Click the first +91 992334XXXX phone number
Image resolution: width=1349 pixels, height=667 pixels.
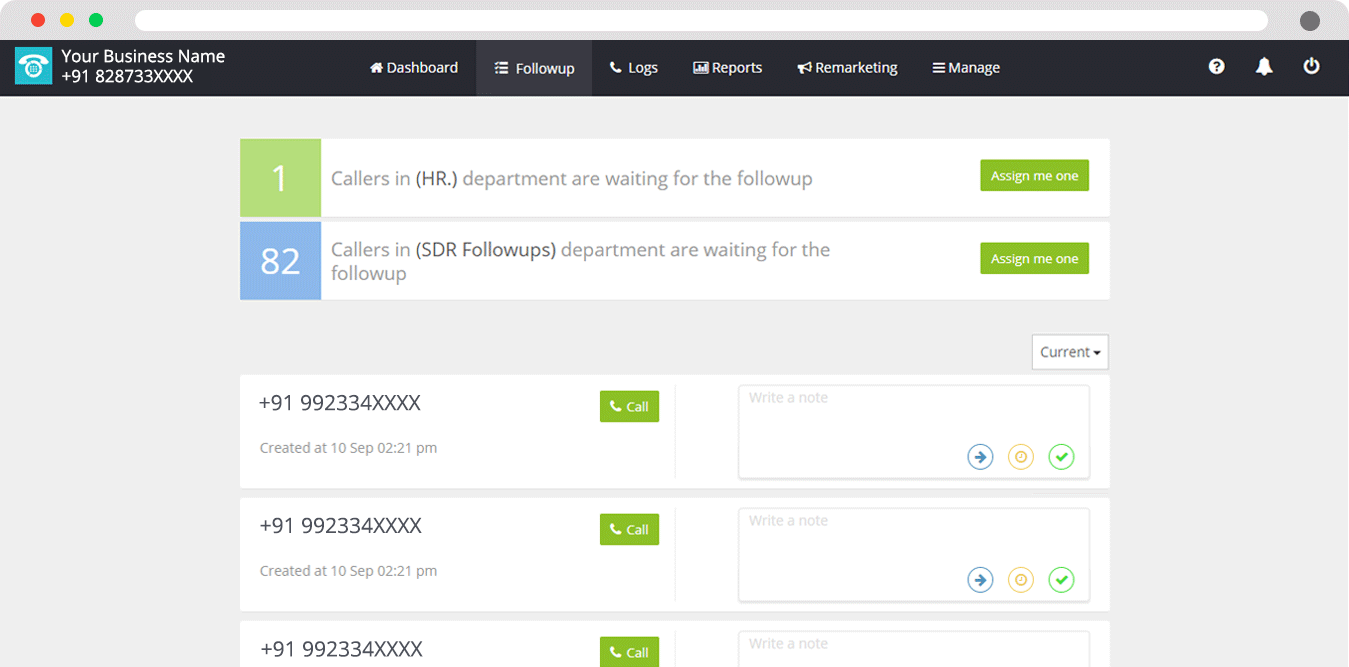tap(340, 403)
